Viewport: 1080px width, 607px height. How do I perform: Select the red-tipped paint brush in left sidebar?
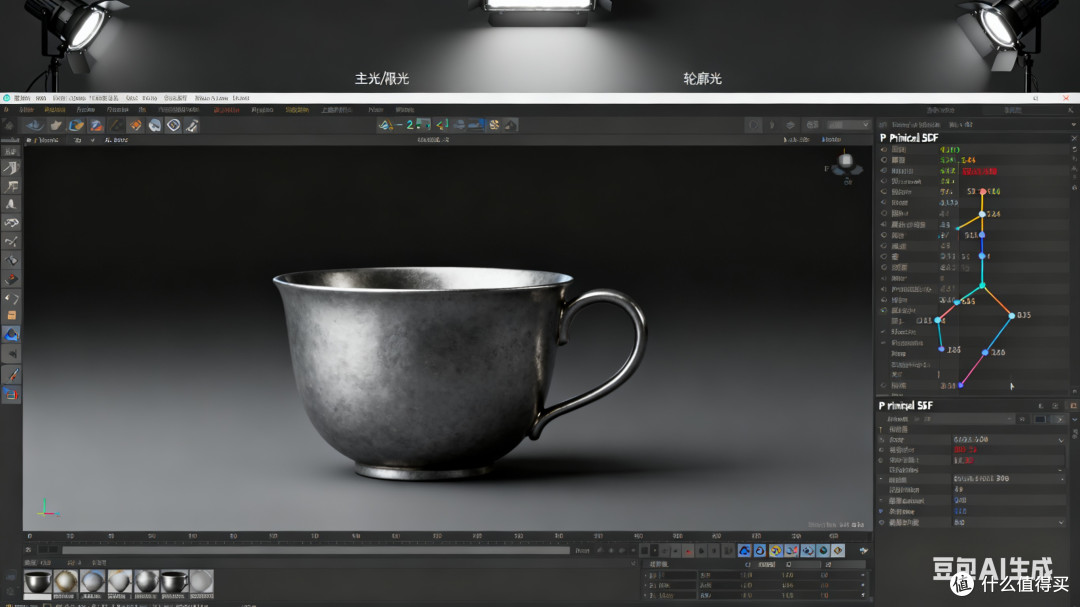(12, 375)
